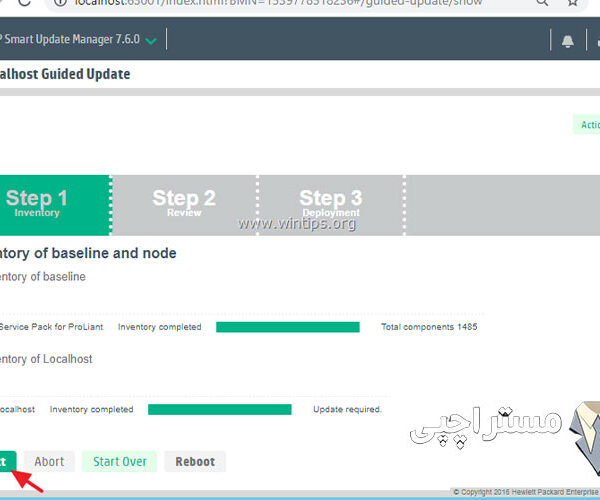Select the Step 3 Deployment tab

click(x=331, y=205)
